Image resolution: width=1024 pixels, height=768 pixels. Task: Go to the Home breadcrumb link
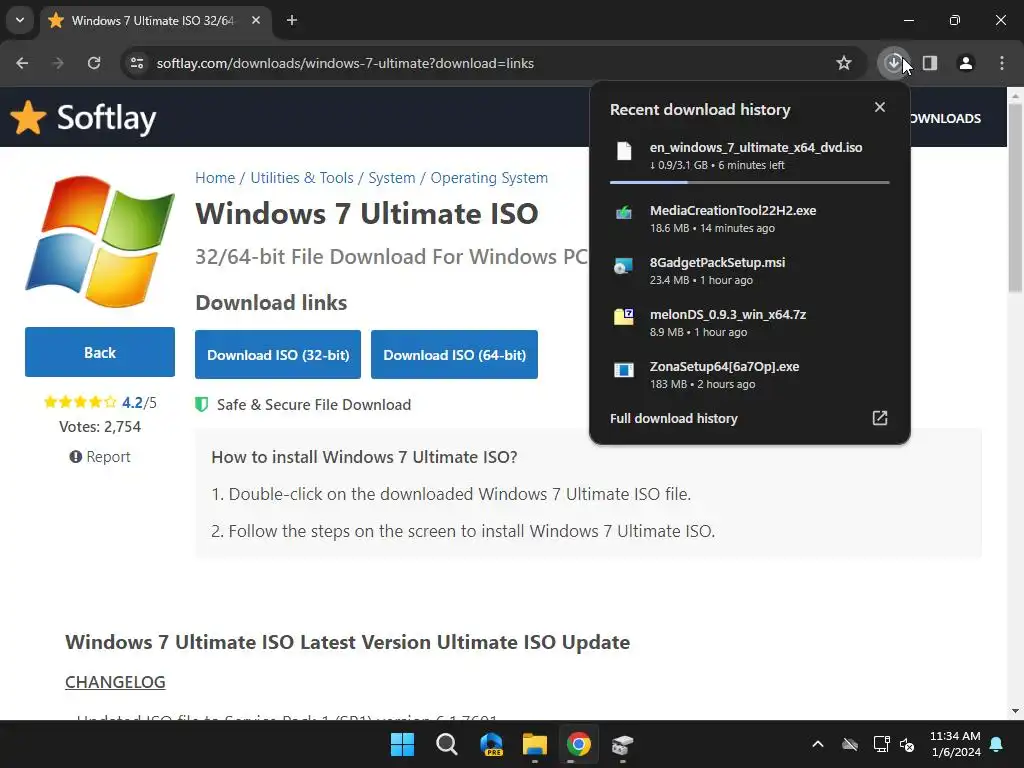(x=215, y=178)
